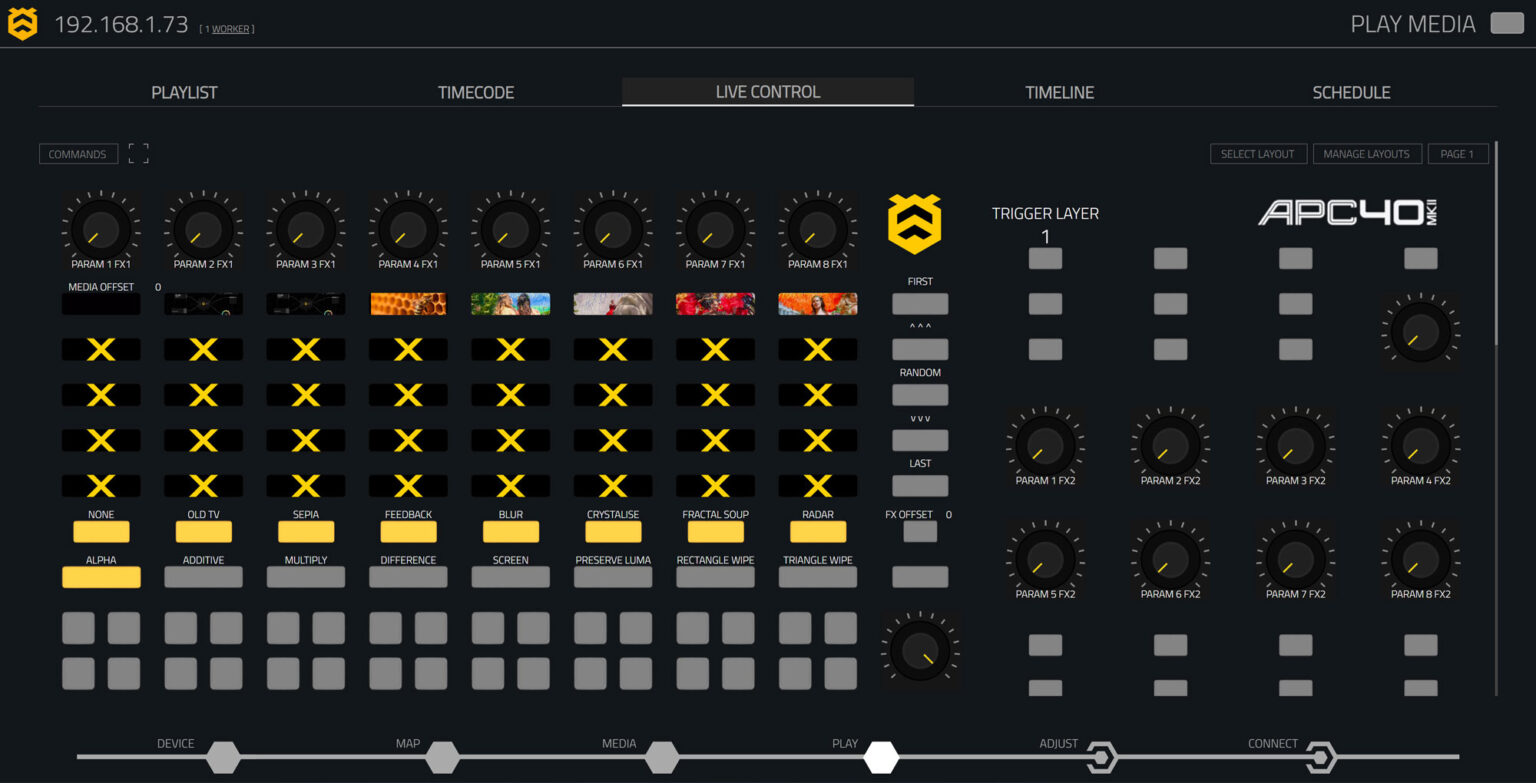Image resolution: width=1536 pixels, height=783 pixels.
Task: Open the COMMANDS panel
Action: 78,153
